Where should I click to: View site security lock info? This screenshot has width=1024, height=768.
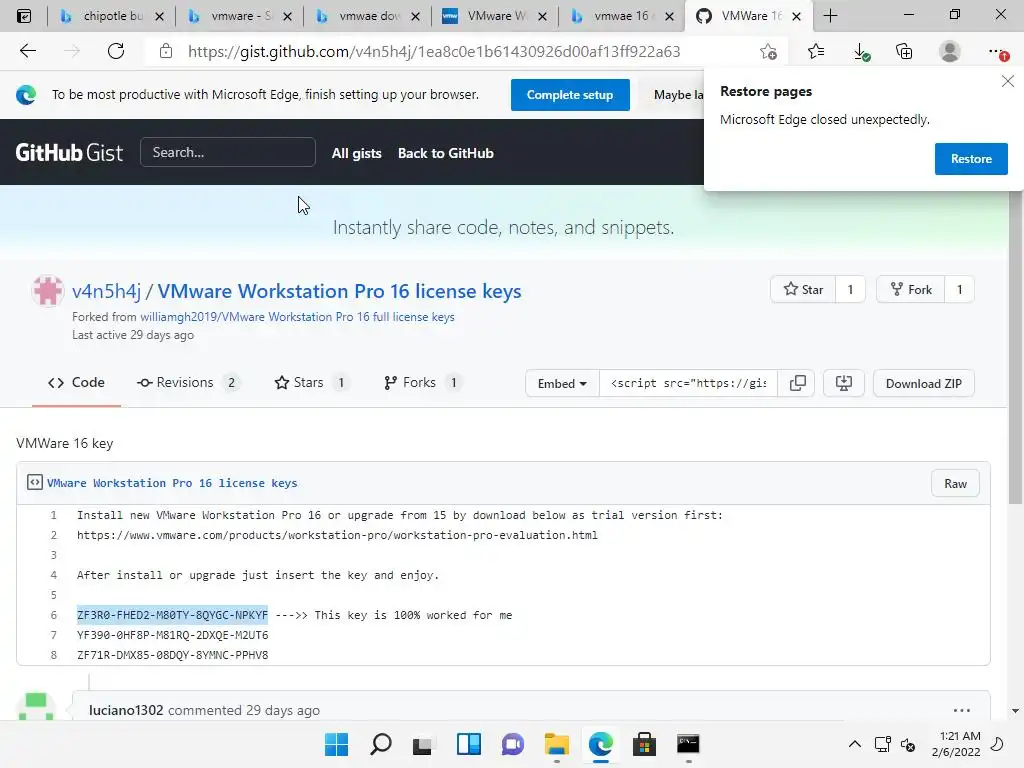pos(166,51)
